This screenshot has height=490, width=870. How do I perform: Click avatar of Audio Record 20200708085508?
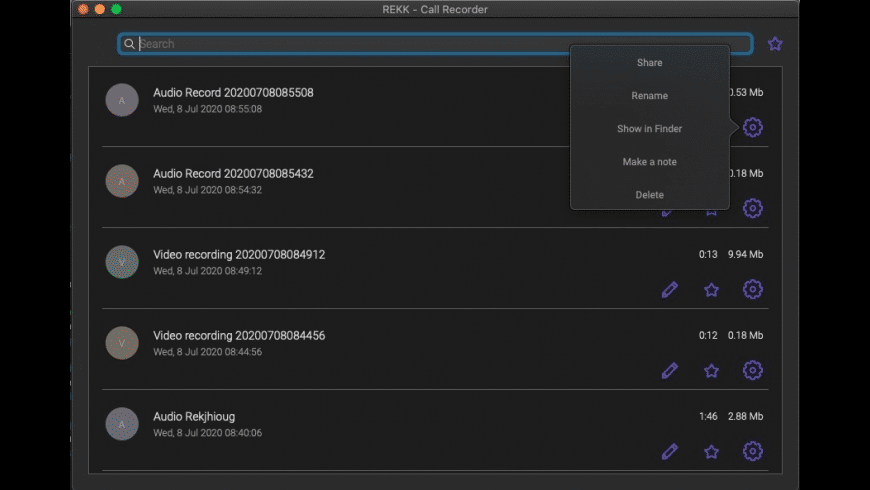pyautogui.click(x=122, y=100)
